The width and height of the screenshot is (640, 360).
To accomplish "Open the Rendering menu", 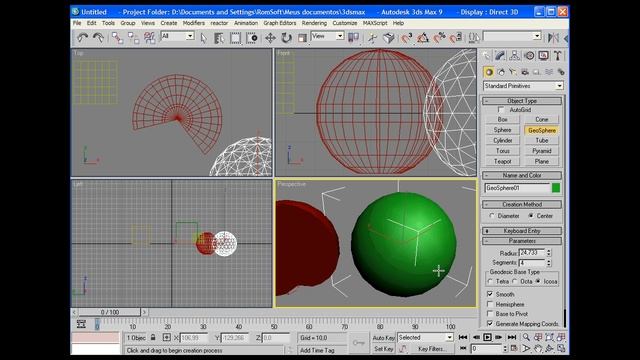I will click(x=314, y=23).
